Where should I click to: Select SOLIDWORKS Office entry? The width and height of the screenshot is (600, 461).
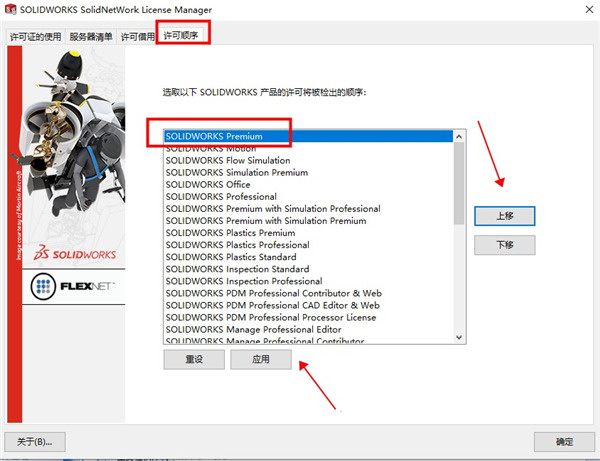pos(308,184)
